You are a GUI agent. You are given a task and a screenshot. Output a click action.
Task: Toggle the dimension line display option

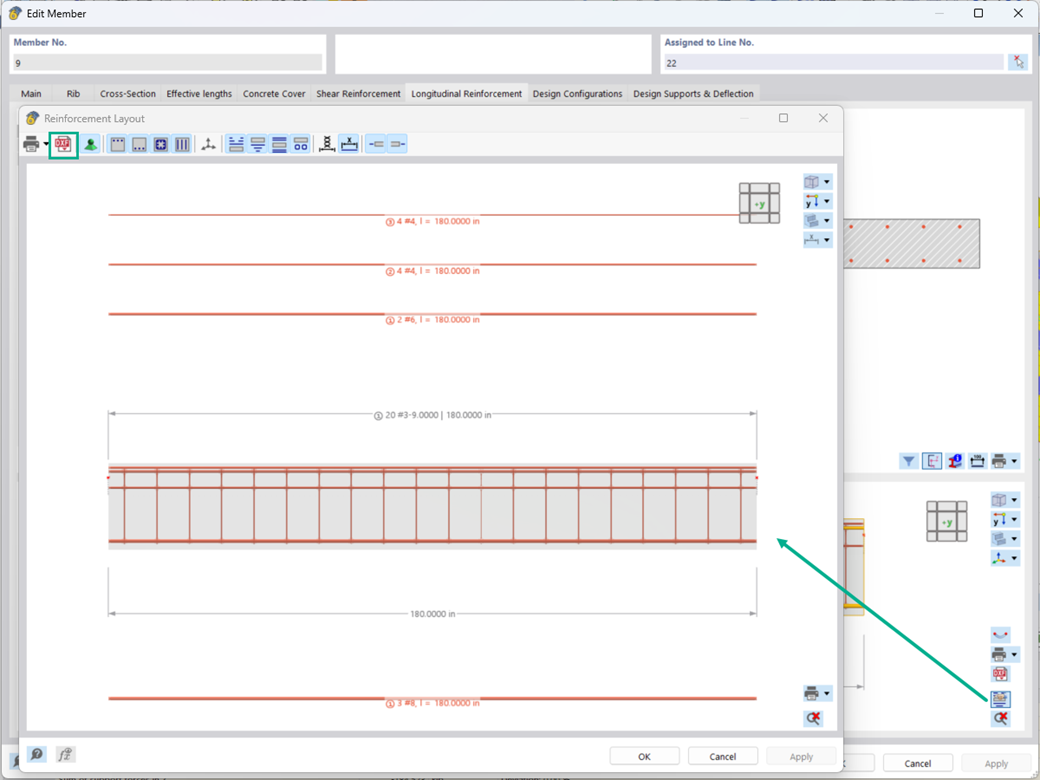point(349,144)
